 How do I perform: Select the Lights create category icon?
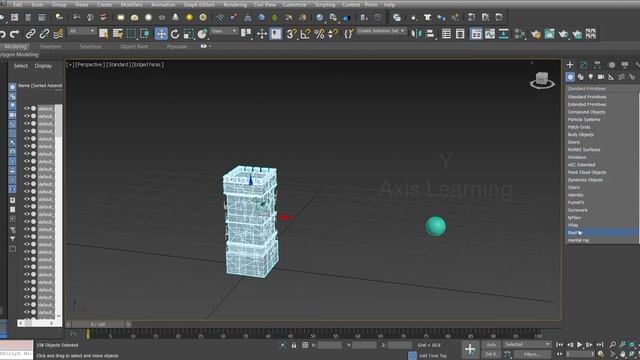pos(591,77)
